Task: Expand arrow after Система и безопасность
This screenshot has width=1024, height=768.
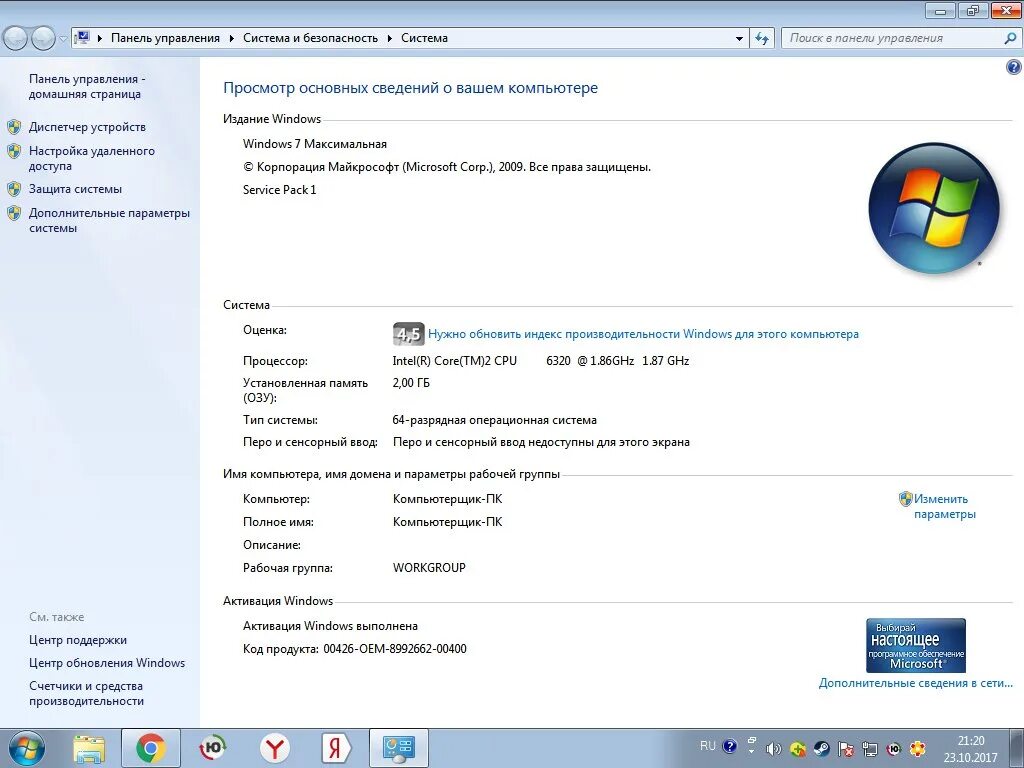Action: click(x=390, y=39)
